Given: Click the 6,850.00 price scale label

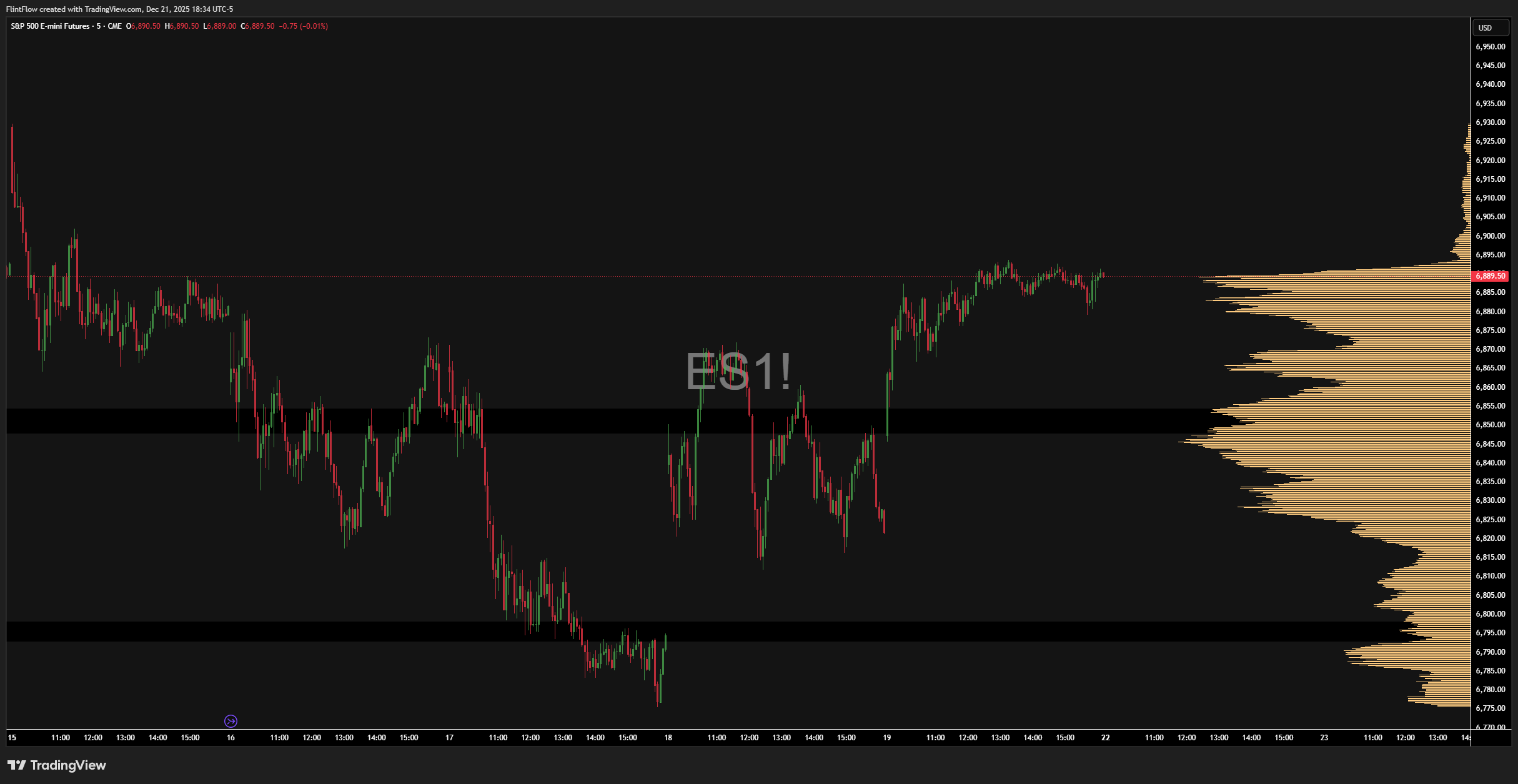Looking at the screenshot, I should pyautogui.click(x=1490, y=425).
